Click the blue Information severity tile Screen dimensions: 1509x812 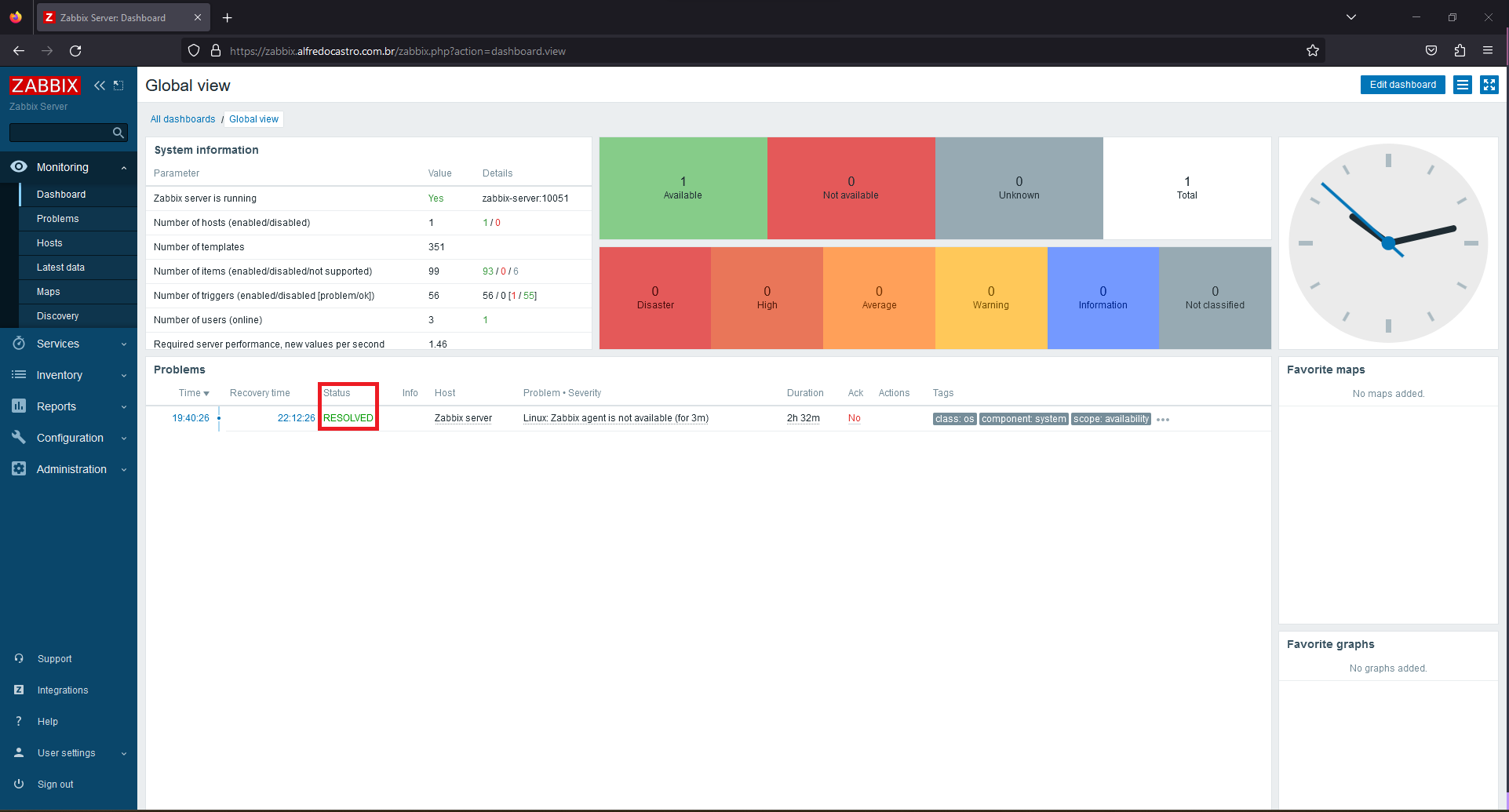pos(1103,298)
